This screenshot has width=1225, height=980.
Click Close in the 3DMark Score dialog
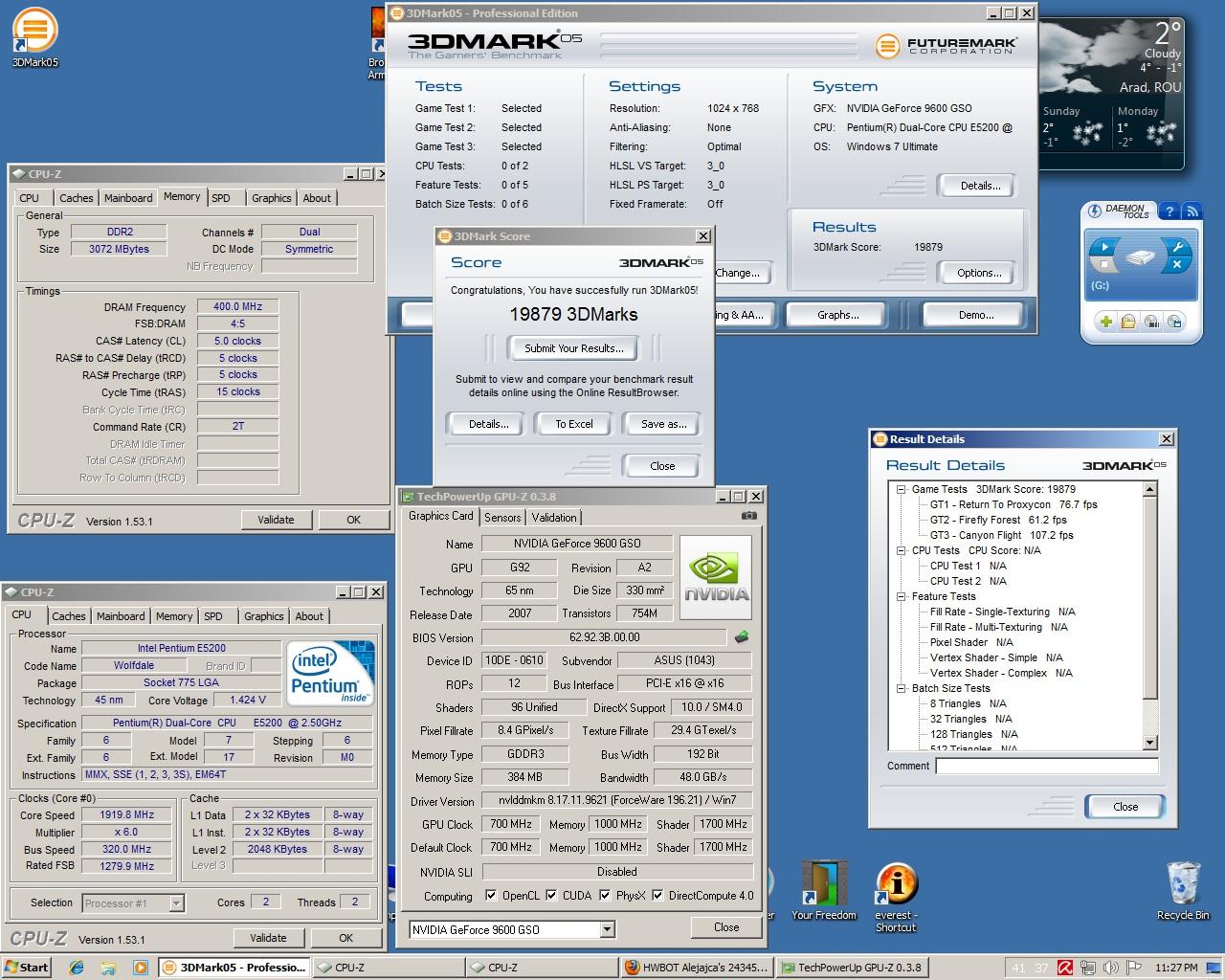coord(662,466)
